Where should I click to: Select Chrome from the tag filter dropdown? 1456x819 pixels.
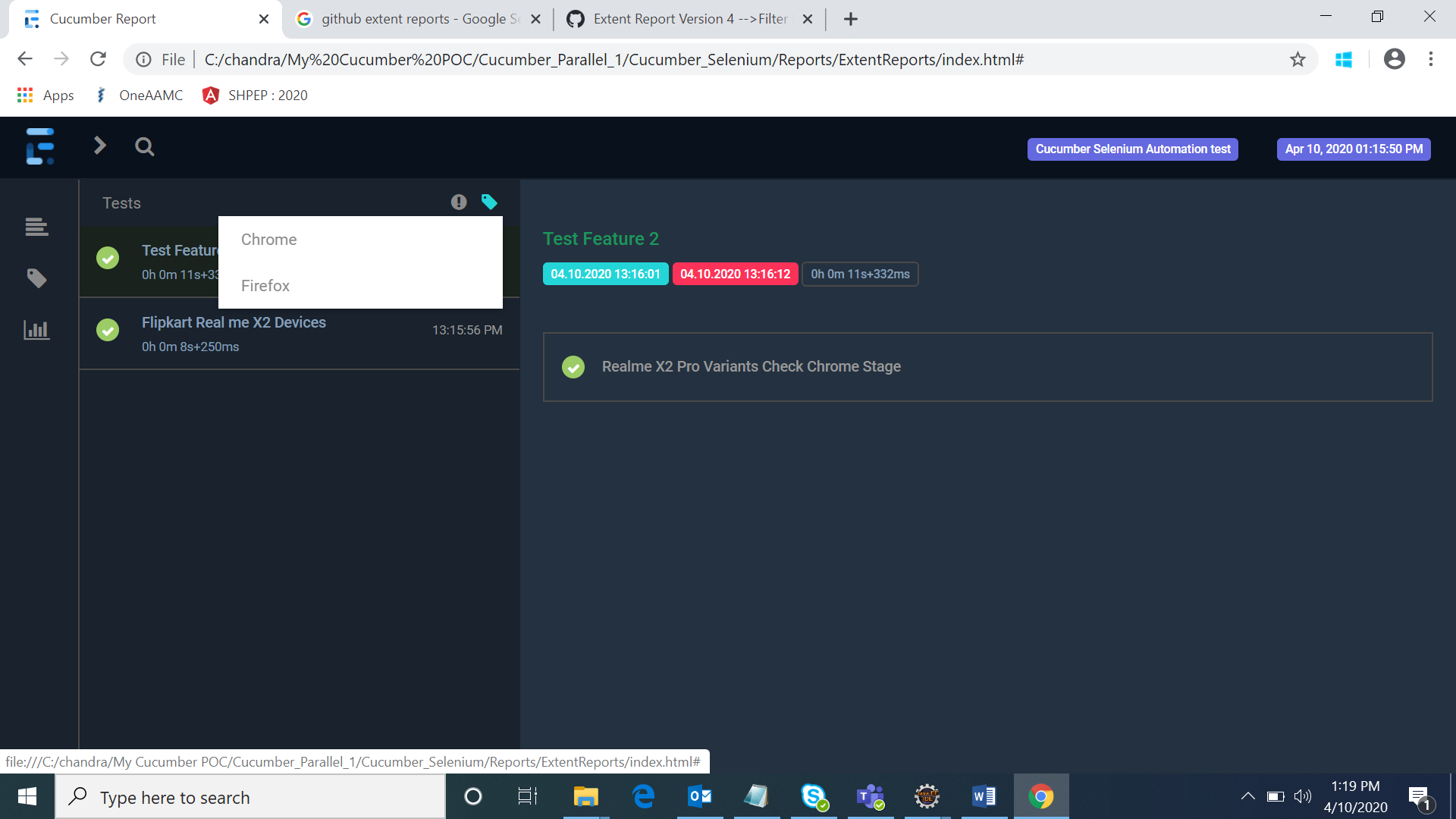tap(268, 240)
